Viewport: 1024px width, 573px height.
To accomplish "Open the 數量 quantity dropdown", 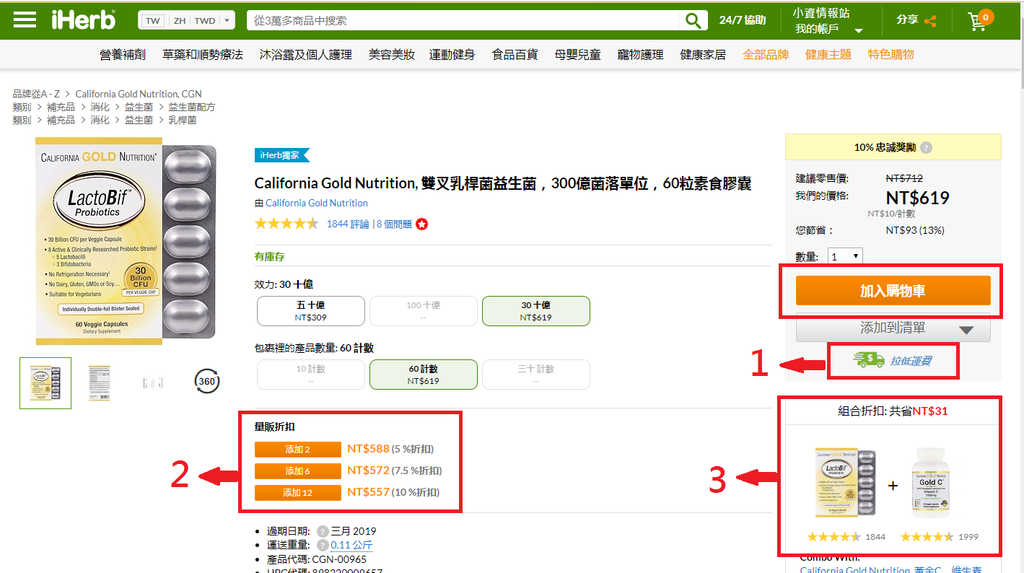I will (845, 257).
